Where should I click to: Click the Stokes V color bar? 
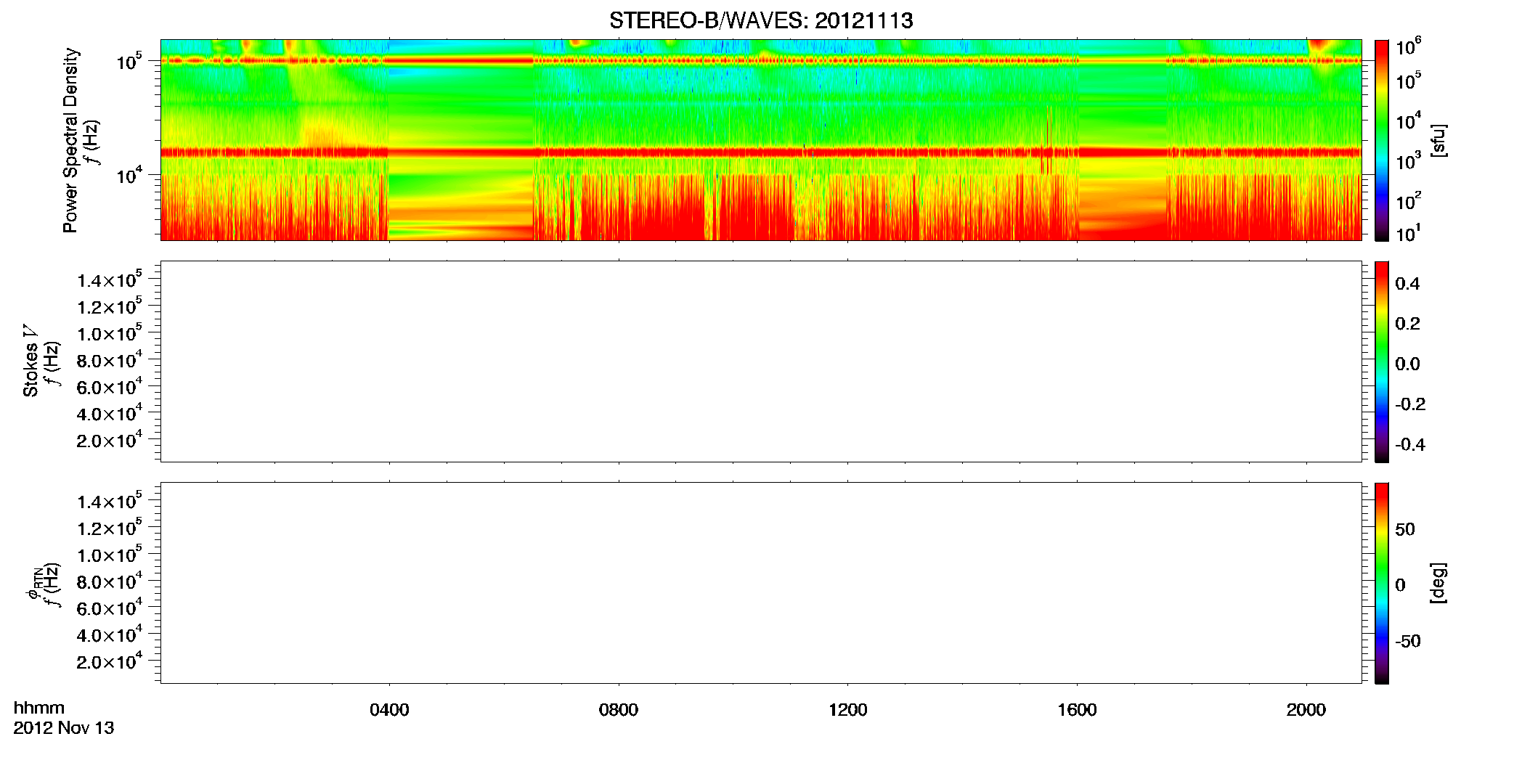(1382, 362)
